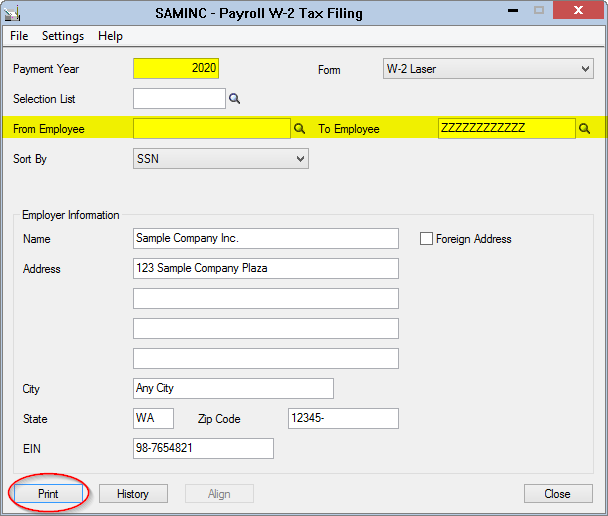Close the window with red X
Viewport: 608px width, 516px height.
pos(578,10)
